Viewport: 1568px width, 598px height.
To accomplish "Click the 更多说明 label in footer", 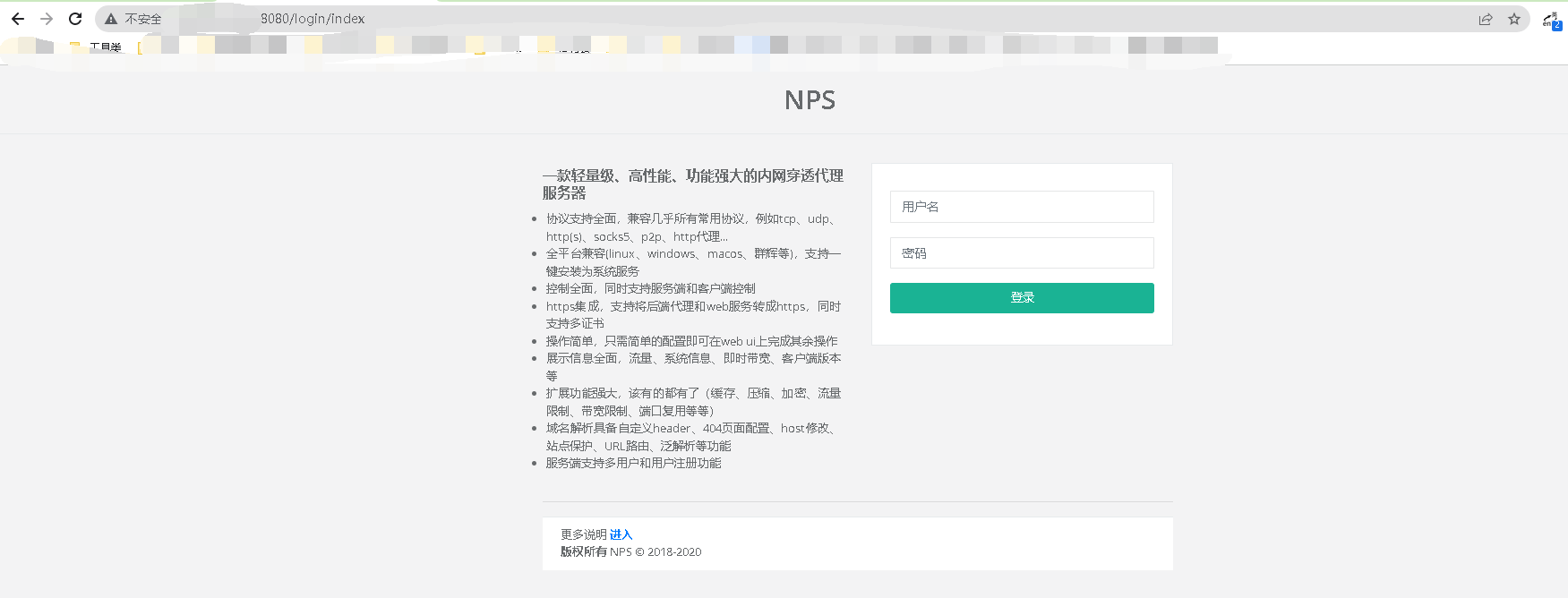I will pos(583,534).
